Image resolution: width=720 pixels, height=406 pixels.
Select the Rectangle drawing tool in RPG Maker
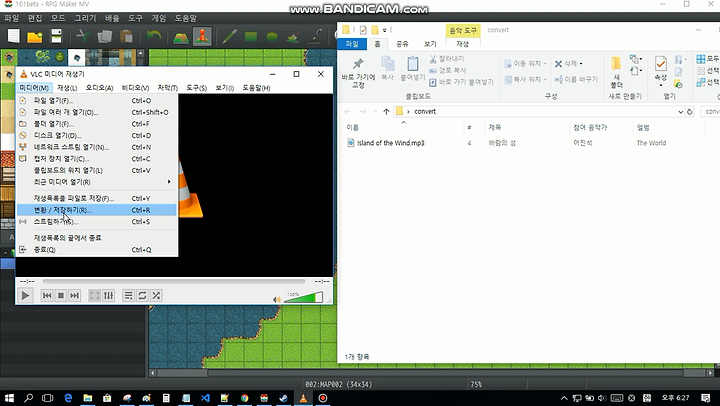(251, 36)
